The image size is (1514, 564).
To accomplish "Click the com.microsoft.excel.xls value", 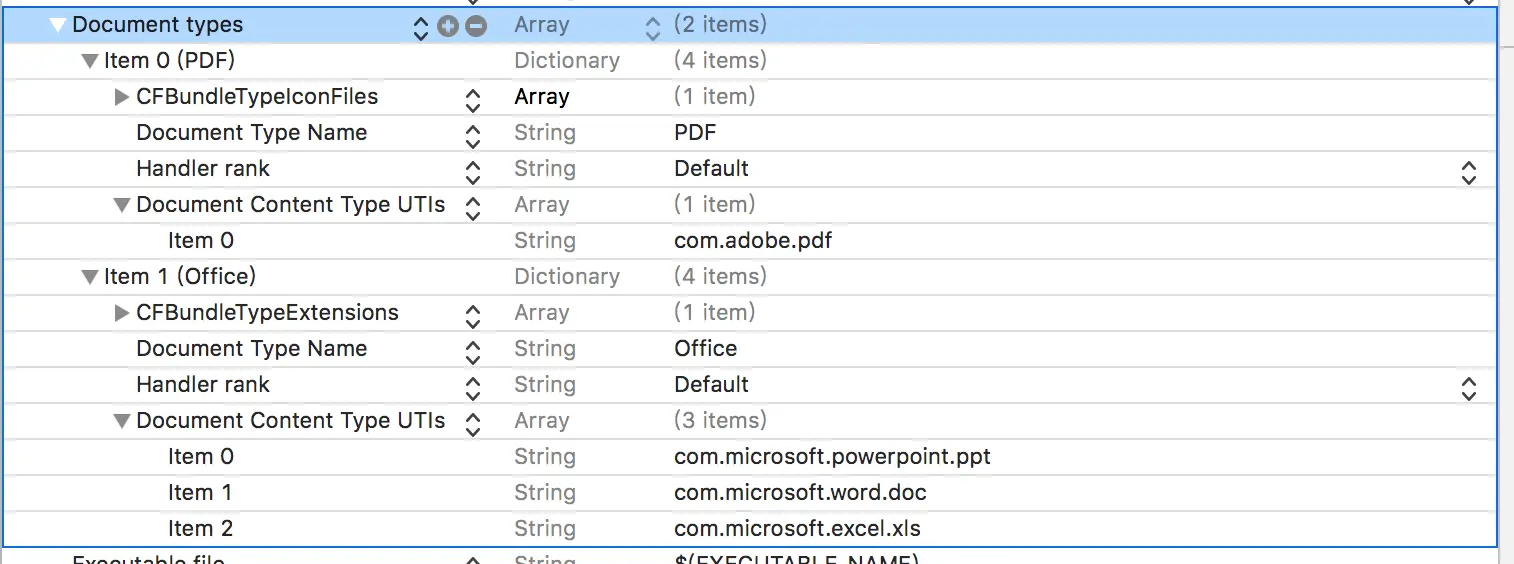I will pyautogui.click(x=797, y=529).
